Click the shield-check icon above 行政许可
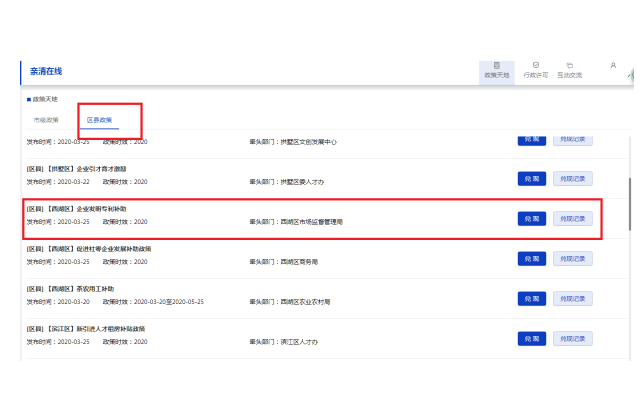Viewport: 640px width, 400px height. 536,65
